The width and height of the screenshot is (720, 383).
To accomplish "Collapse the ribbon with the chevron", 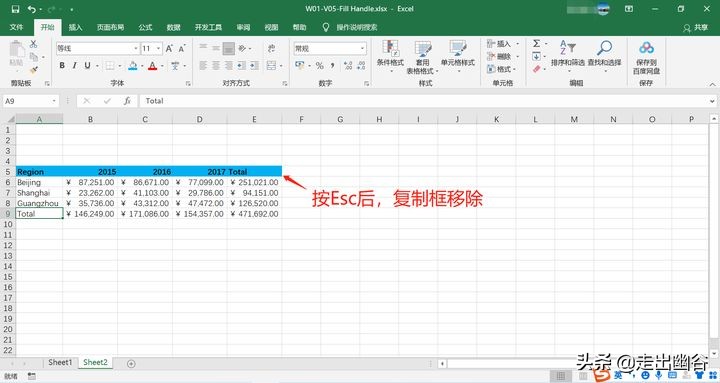I will [712, 84].
